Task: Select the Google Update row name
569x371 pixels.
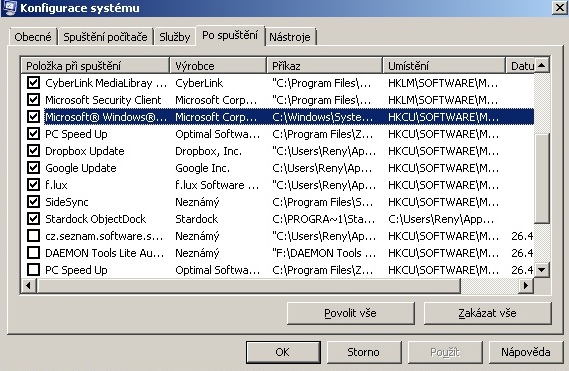Action: (81, 168)
